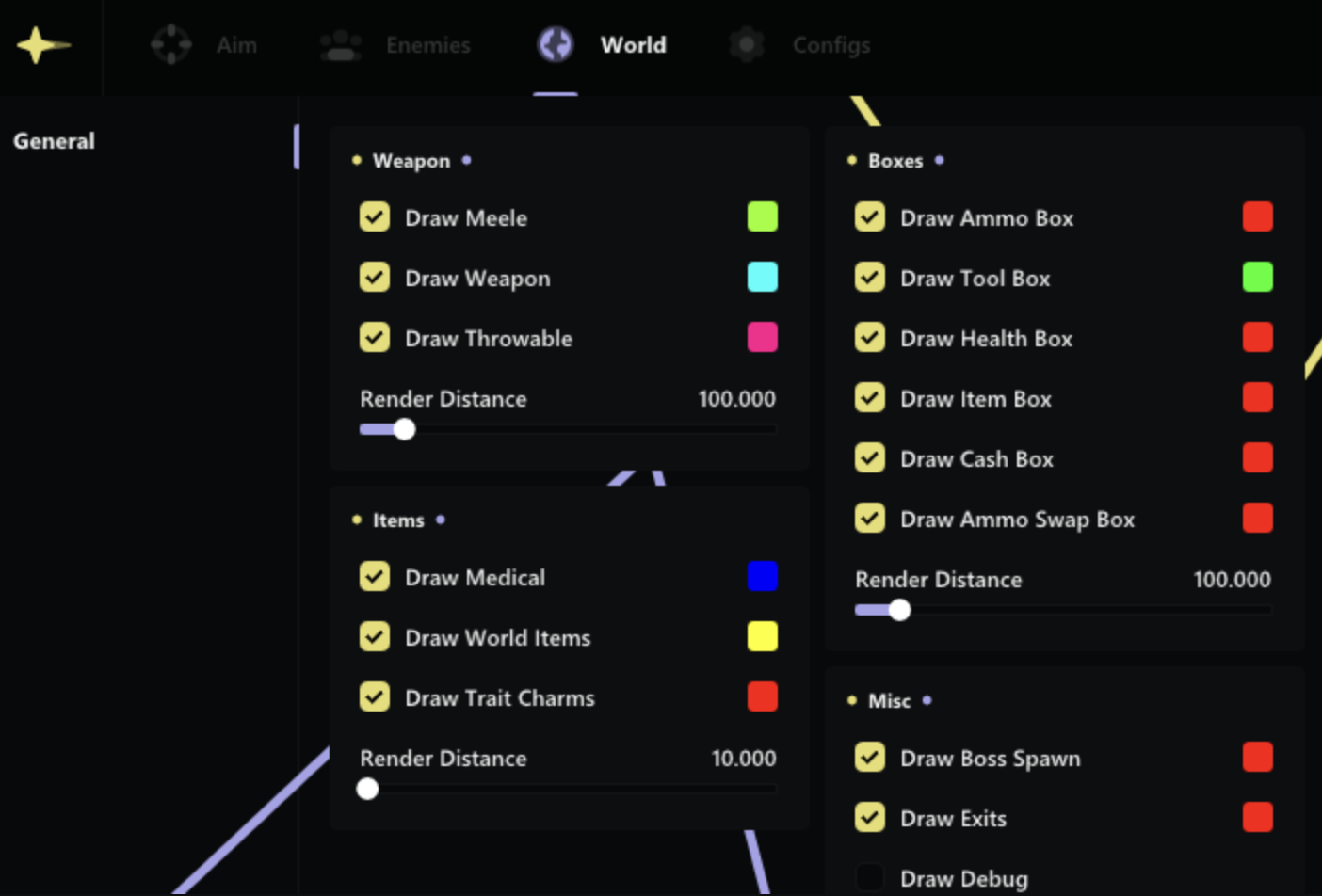The height and width of the screenshot is (896, 1322).
Task: Open the green Draw Meele color swatch
Action: tap(762, 216)
